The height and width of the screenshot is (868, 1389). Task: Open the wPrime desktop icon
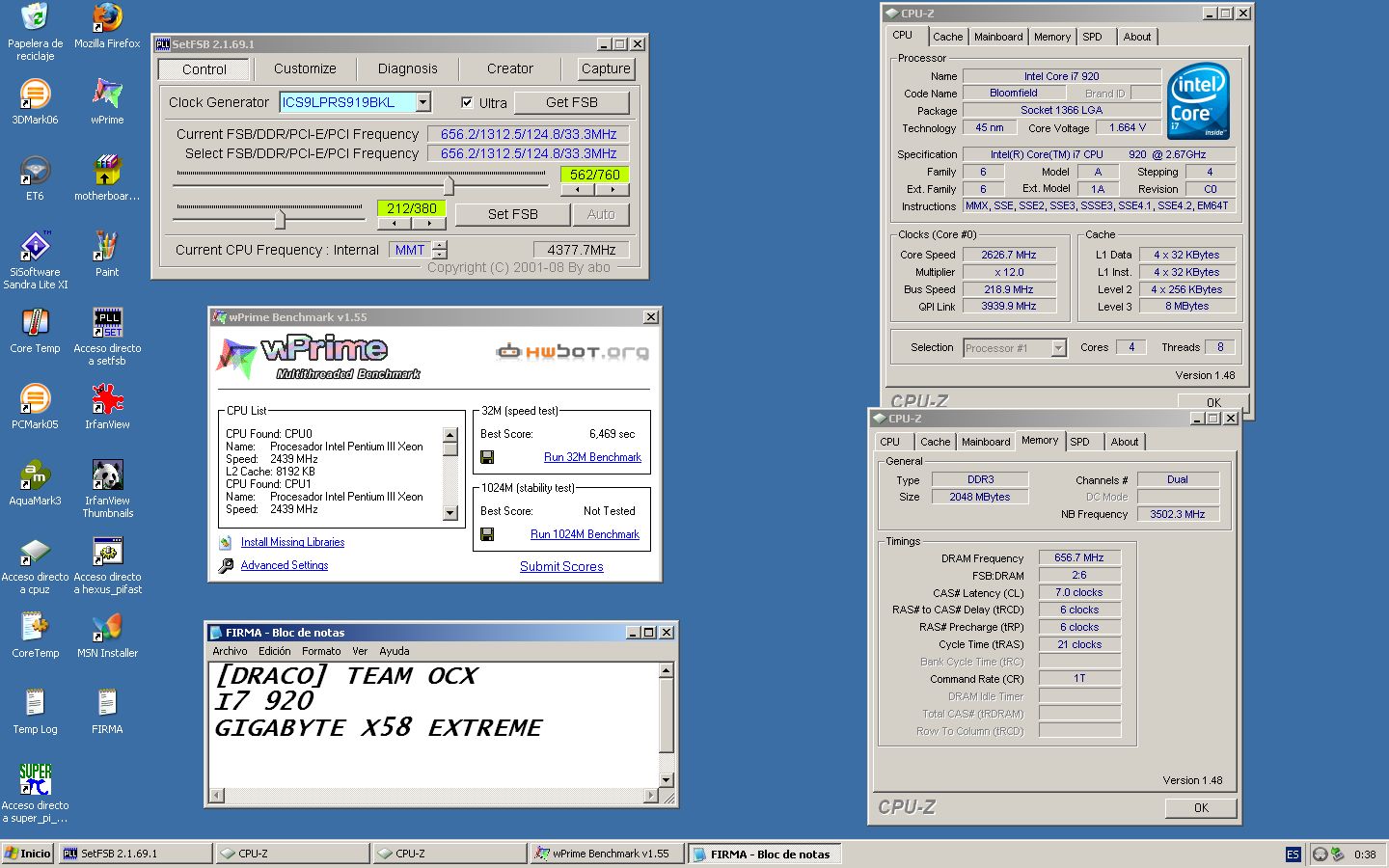[x=107, y=94]
